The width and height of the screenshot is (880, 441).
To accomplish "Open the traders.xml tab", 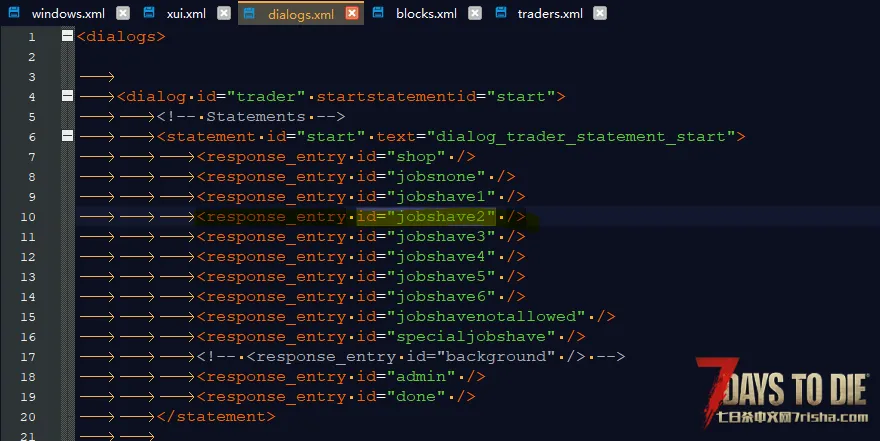I will 549,14.
